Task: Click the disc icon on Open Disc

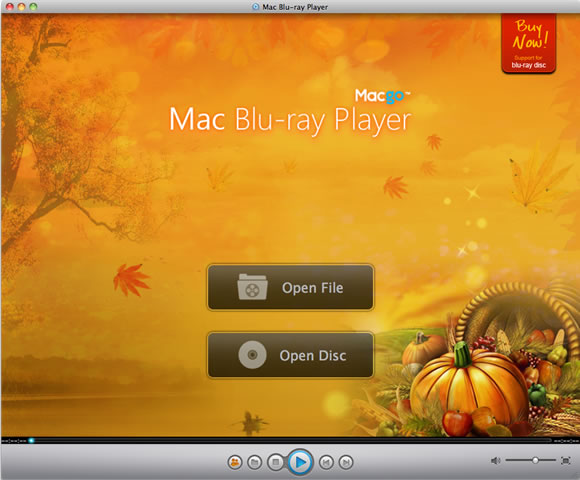Action: click(252, 355)
